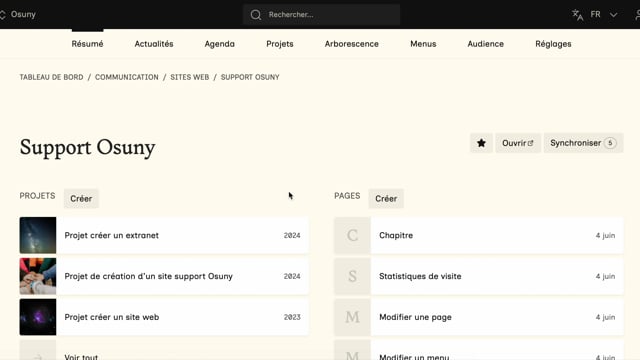Viewport: 640px width, 360px height.
Task: Create a new project with Créer
Action: pyautogui.click(x=81, y=199)
